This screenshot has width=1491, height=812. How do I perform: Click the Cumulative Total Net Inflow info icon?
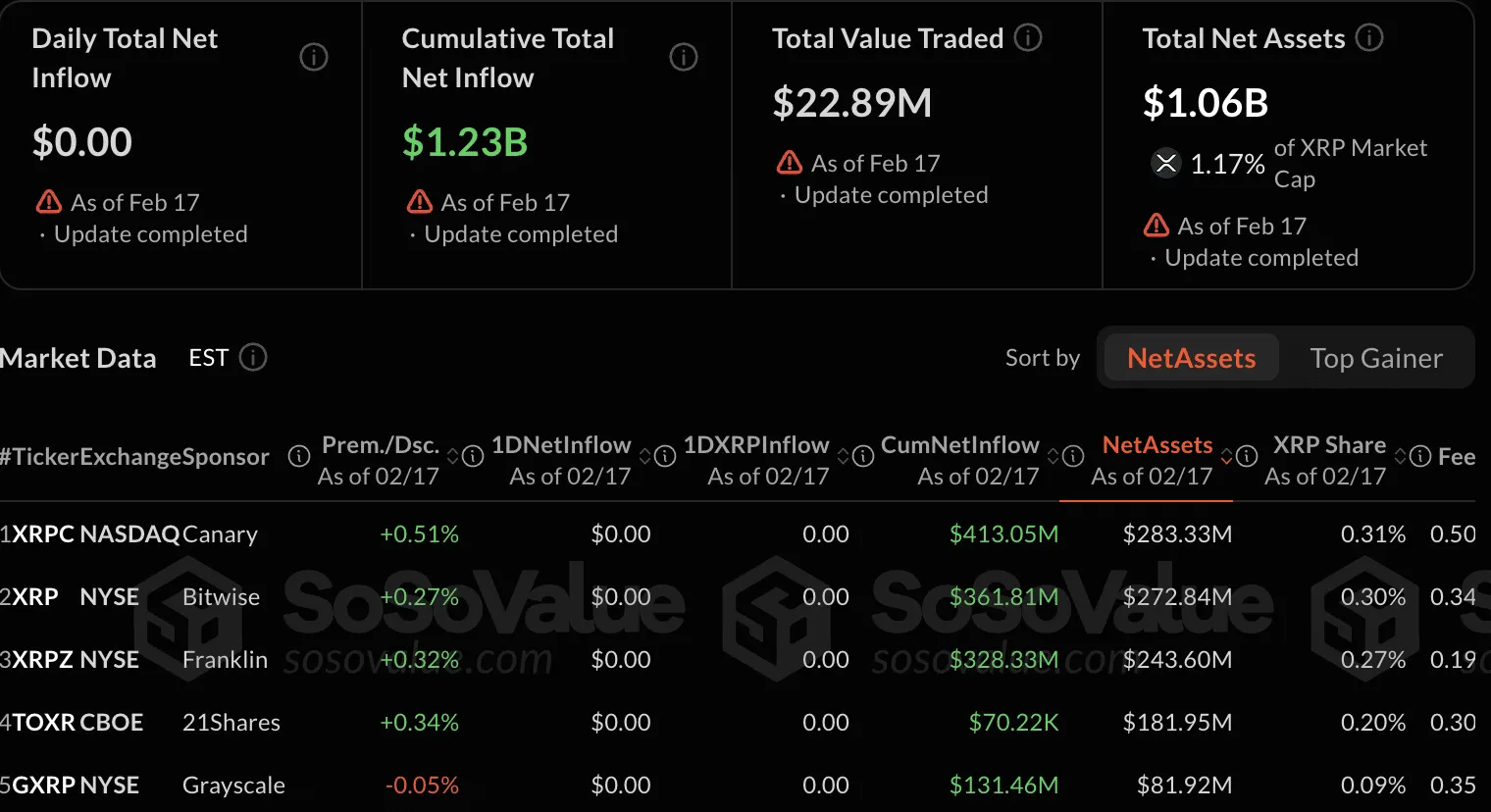click(684, 57)
